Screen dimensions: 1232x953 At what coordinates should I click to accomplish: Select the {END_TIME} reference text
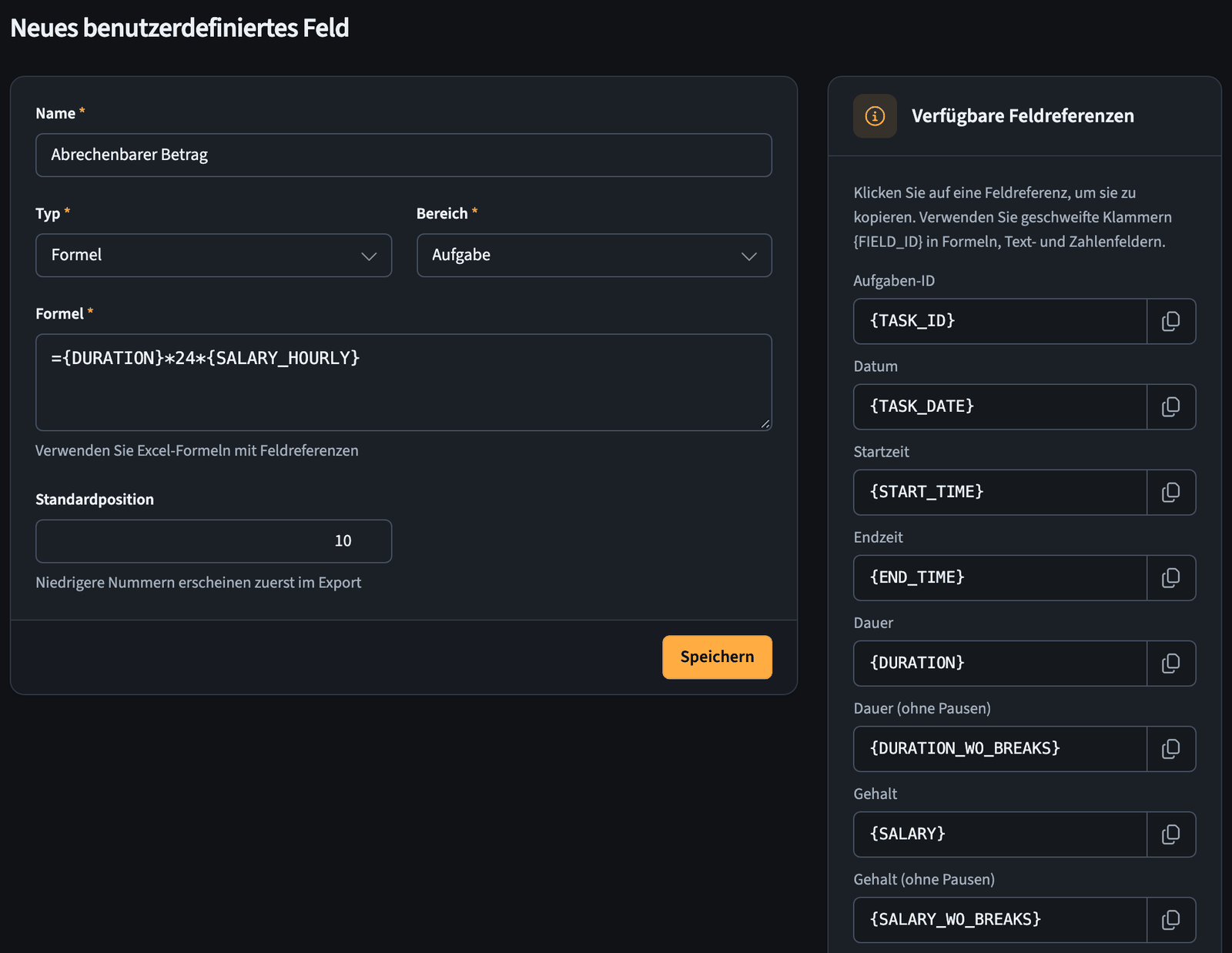917,577
